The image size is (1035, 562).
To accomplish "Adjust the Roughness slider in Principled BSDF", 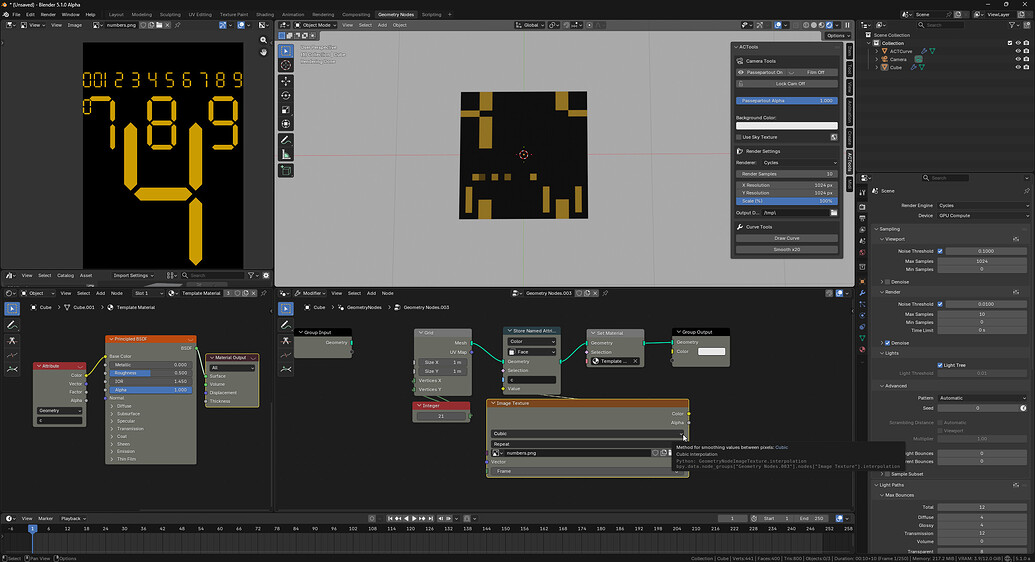I will tap(150, 373).
